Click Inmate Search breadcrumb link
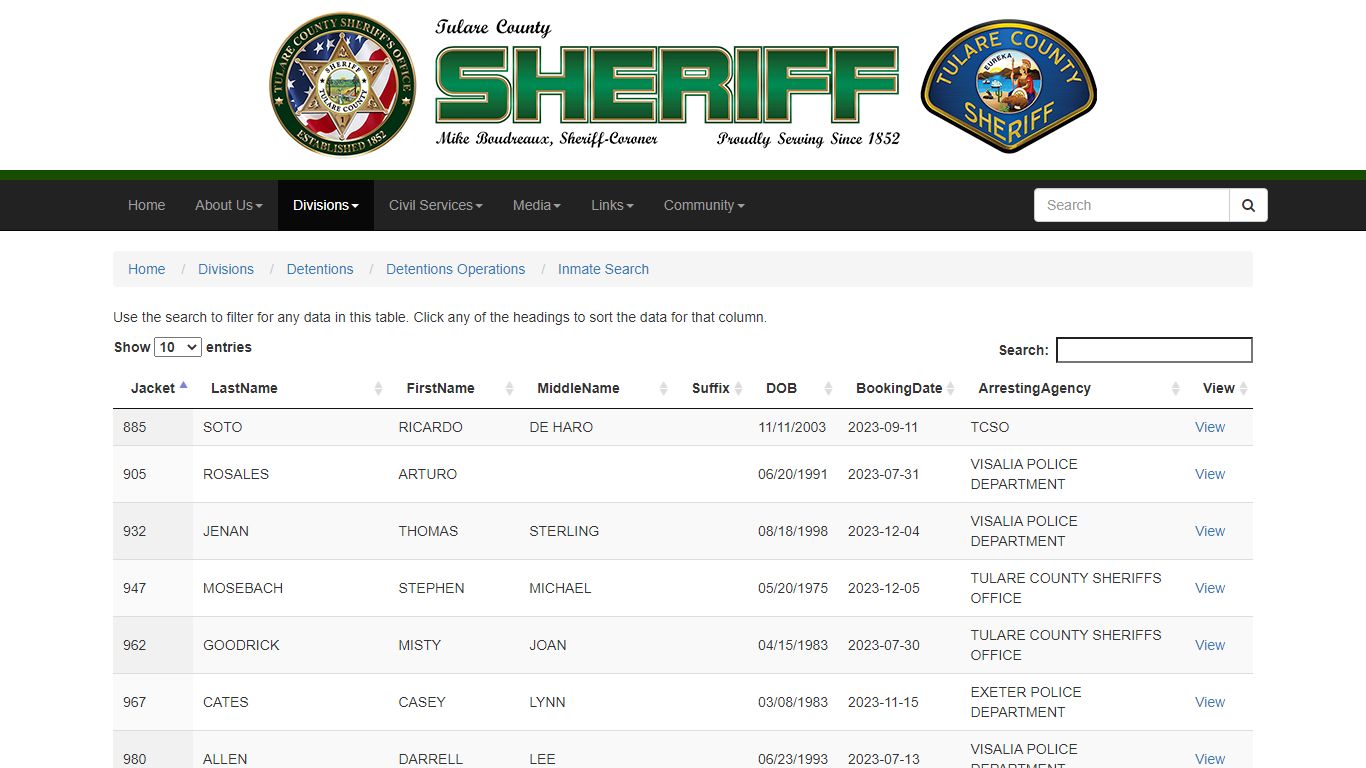 click(603, 269)
